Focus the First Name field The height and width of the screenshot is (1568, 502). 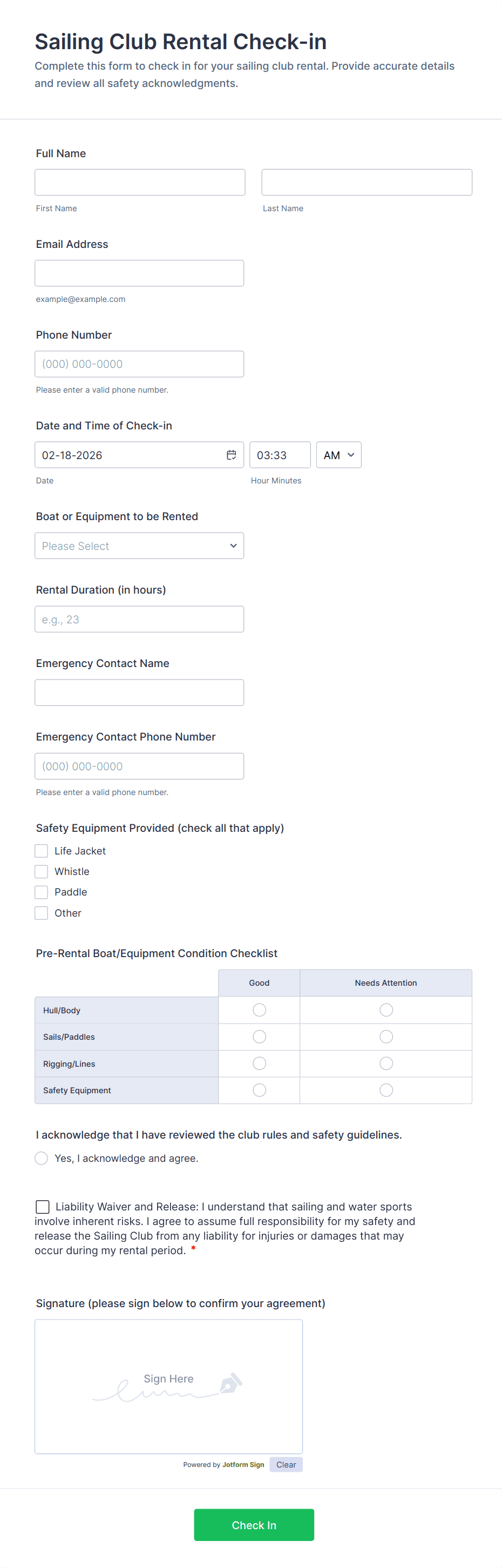140,183
